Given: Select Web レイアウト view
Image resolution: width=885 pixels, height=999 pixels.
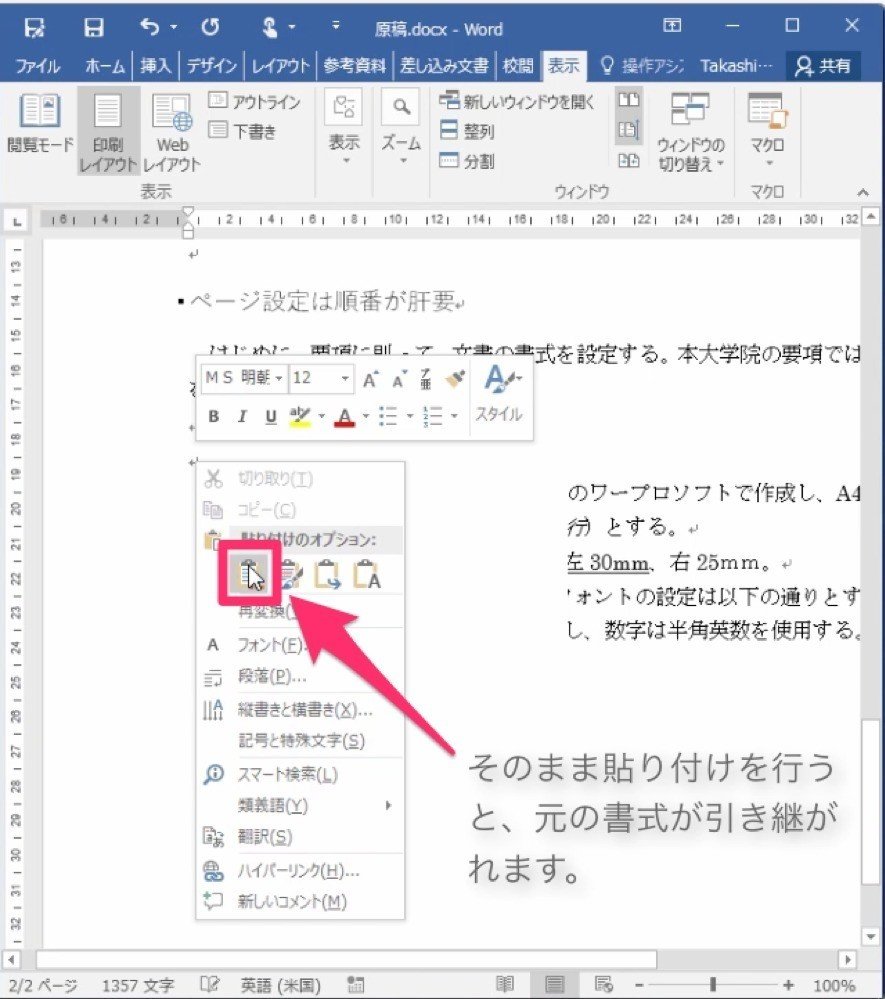Looking at the screenshot, I should [x=171, y=131].
